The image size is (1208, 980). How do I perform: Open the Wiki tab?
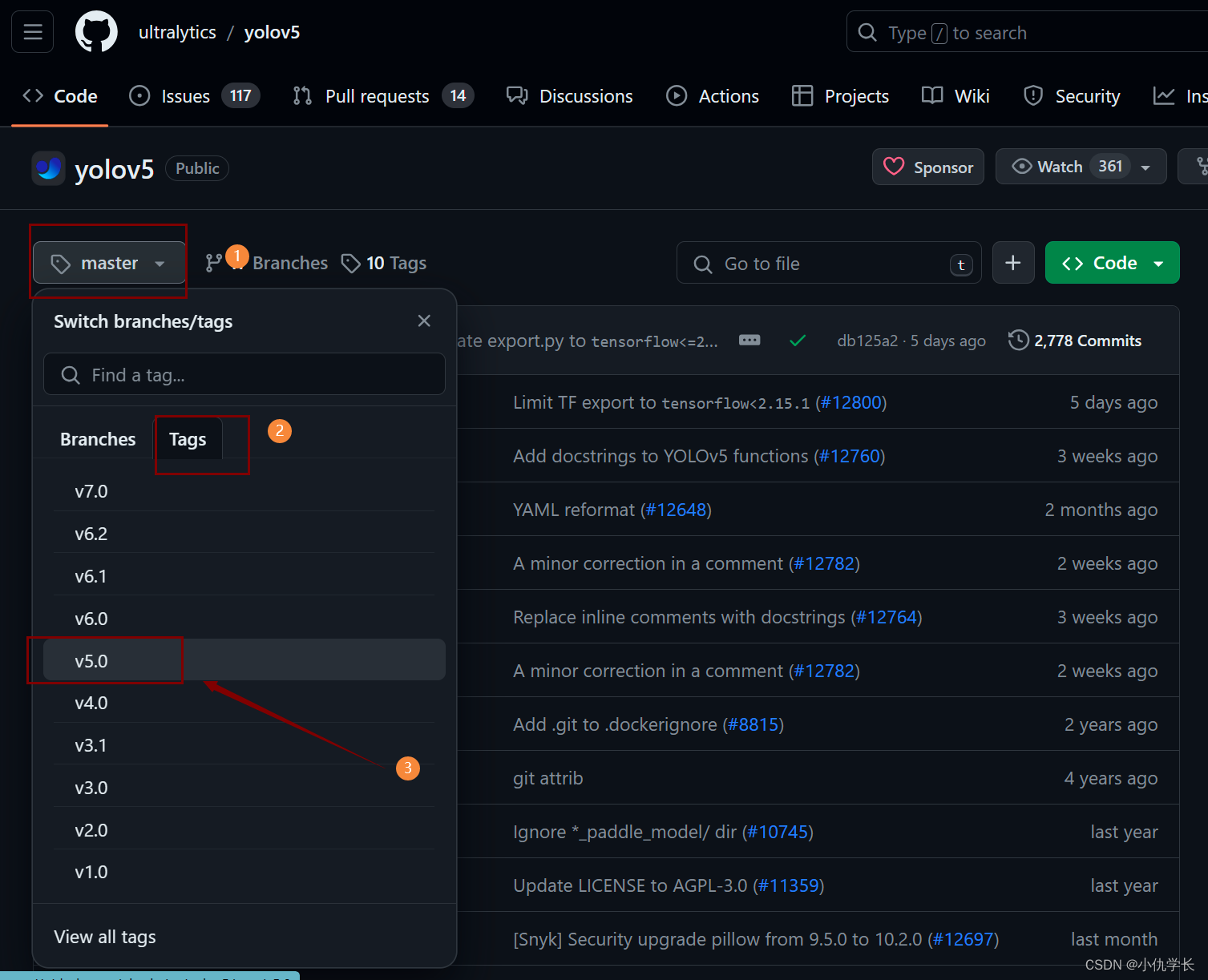[x=955, y=96]
